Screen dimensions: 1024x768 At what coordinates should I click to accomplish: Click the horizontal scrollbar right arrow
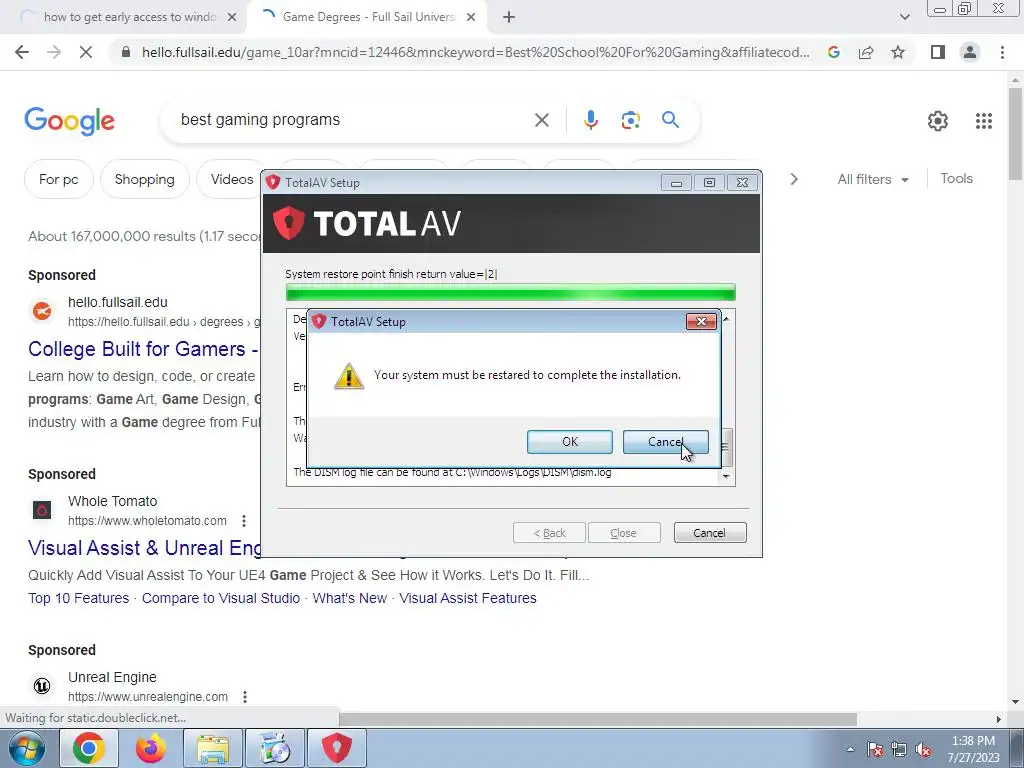coord(998,719)
